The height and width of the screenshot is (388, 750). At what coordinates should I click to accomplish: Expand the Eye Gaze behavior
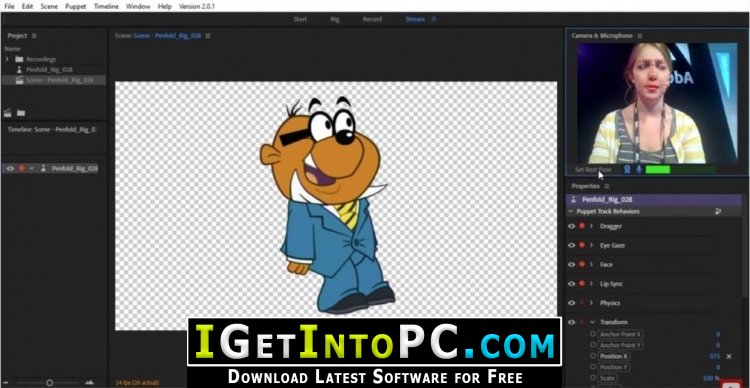point(592,245)
